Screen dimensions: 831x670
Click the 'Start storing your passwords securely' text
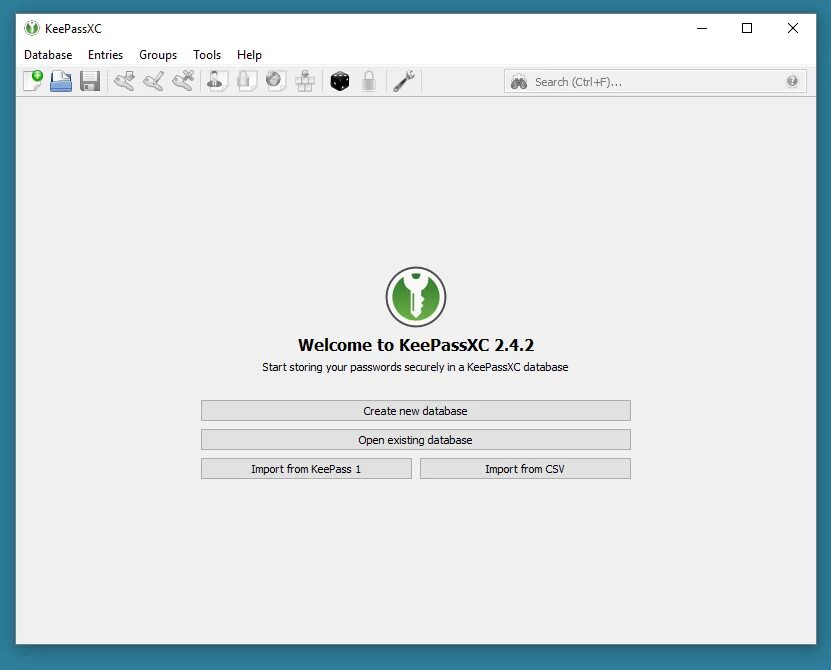tap(415, 367)
